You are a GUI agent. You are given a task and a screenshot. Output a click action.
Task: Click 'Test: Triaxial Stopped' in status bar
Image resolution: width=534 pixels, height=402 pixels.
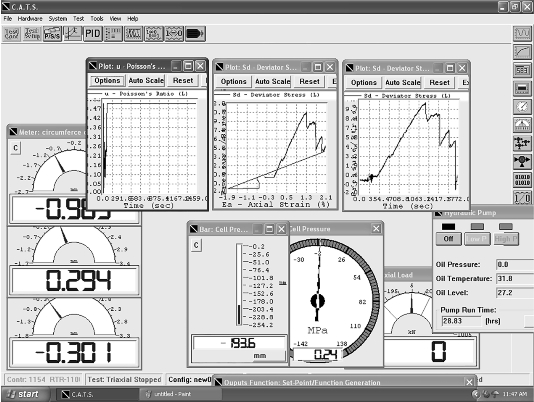pos(124,380)
